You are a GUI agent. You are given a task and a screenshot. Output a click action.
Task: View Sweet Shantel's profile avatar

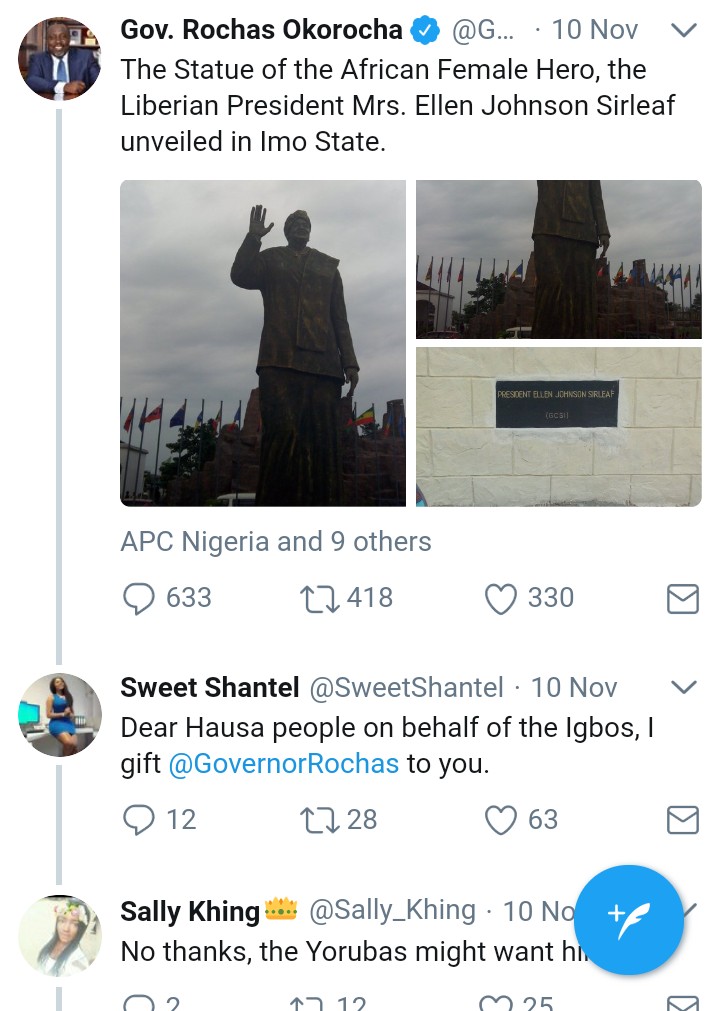click(59, 714)
